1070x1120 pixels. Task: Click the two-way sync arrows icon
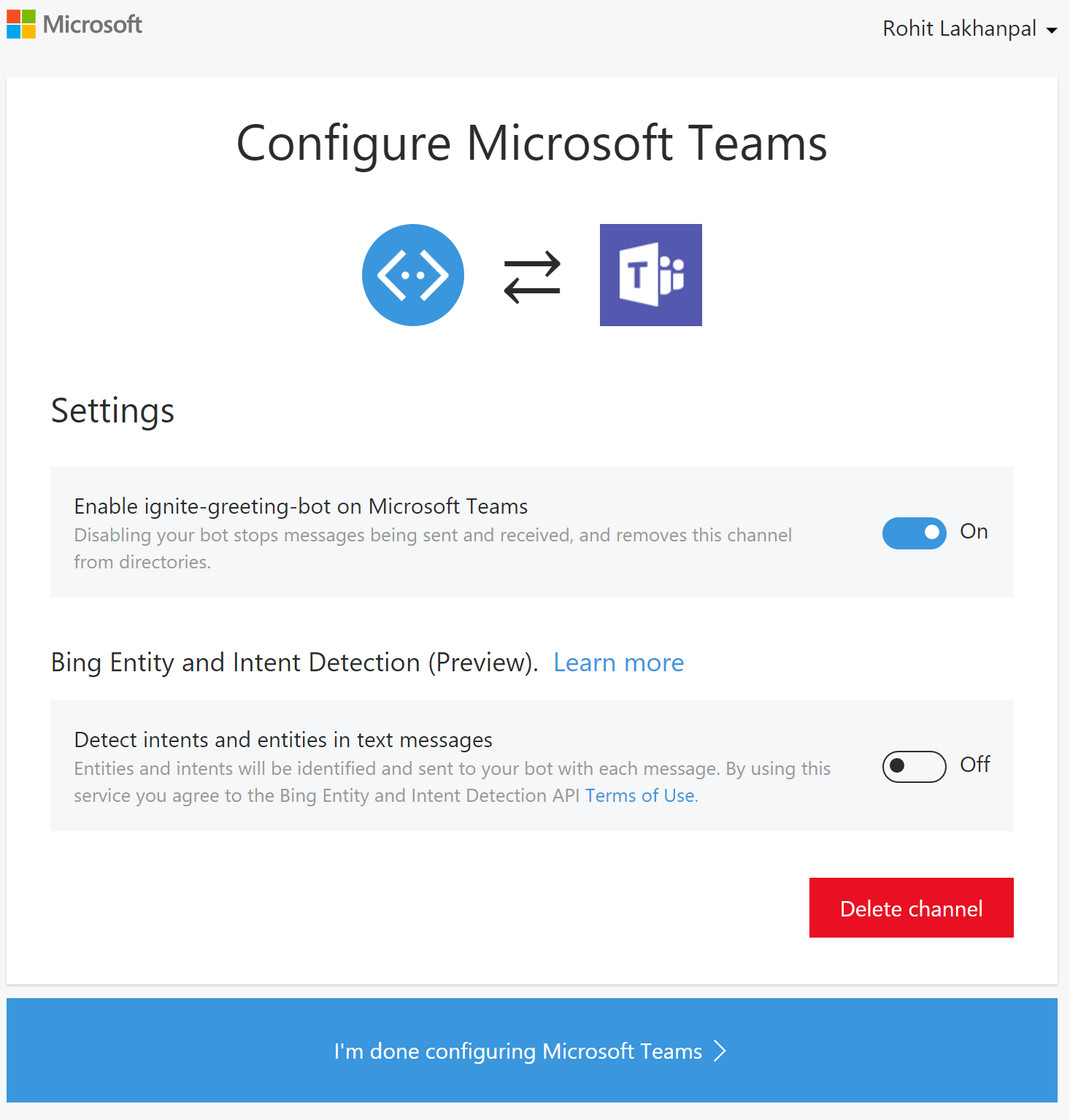(532, 276)
